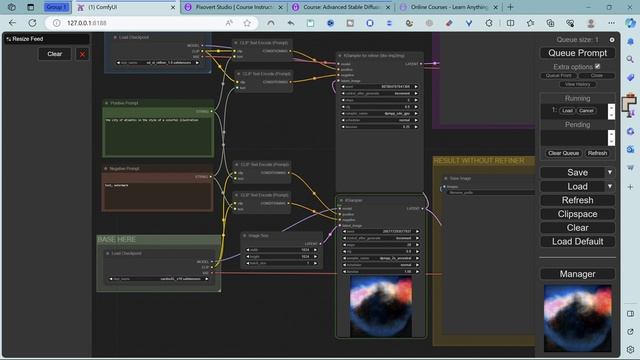
Task: Open View History
Action: click(x=577, y=84)
